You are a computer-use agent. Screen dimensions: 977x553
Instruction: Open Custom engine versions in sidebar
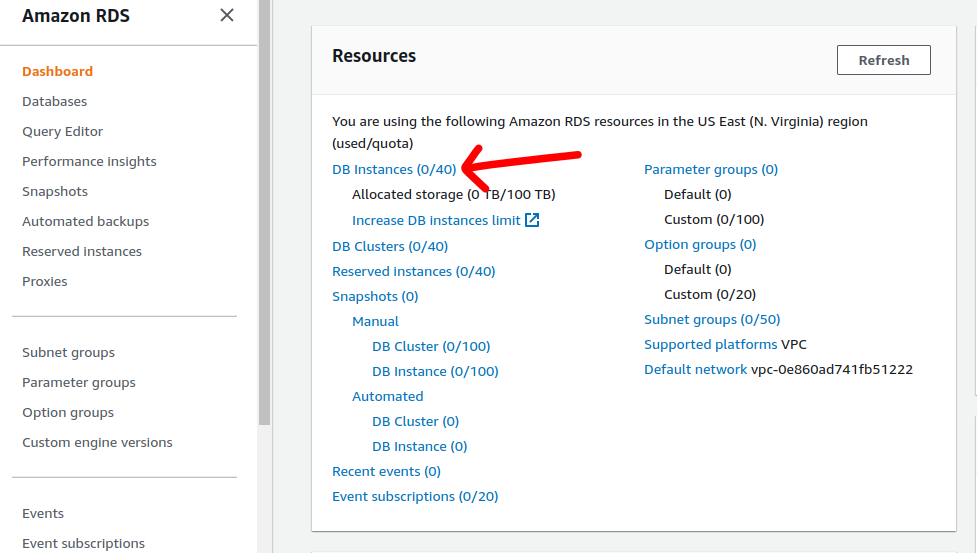coord(97,442)
